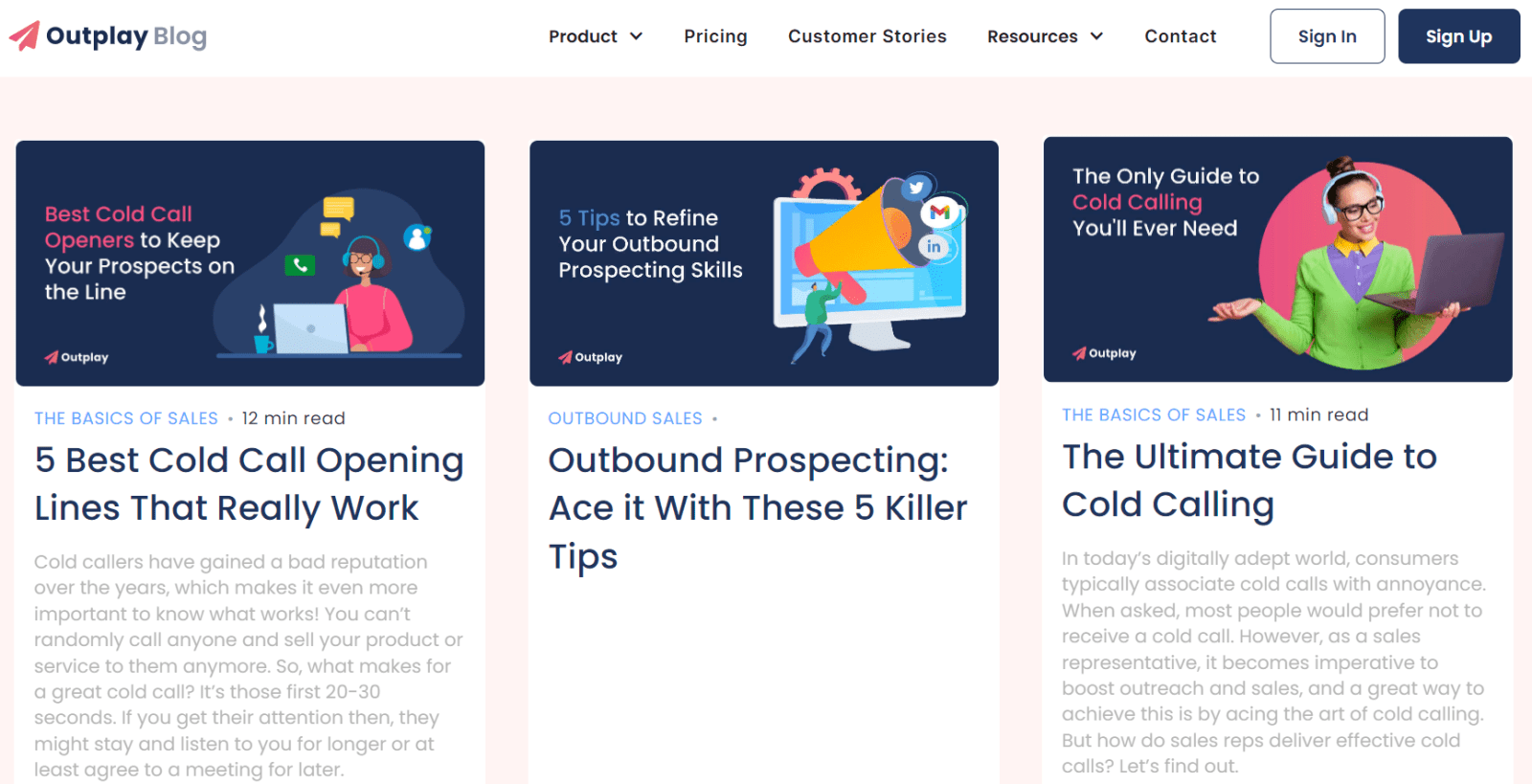Open article 5 Best Cold Call Opening Lines

(x=249, y=483)
